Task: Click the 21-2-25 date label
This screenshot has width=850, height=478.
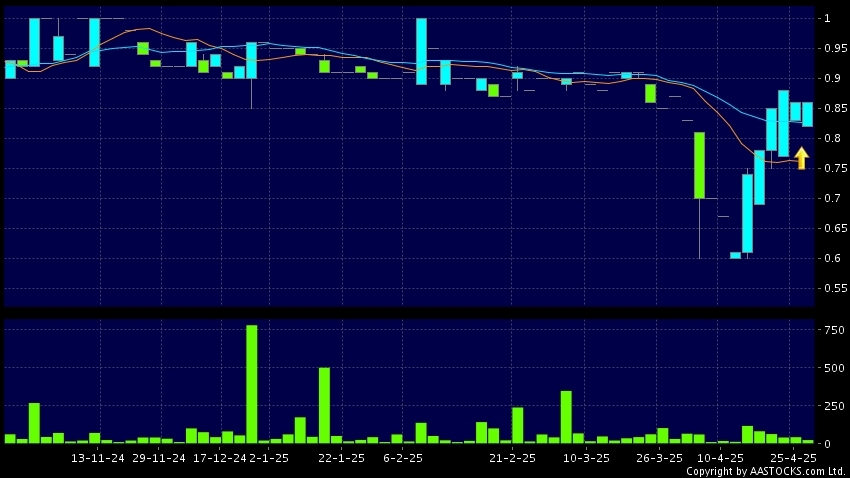Action: coord(512,458)
